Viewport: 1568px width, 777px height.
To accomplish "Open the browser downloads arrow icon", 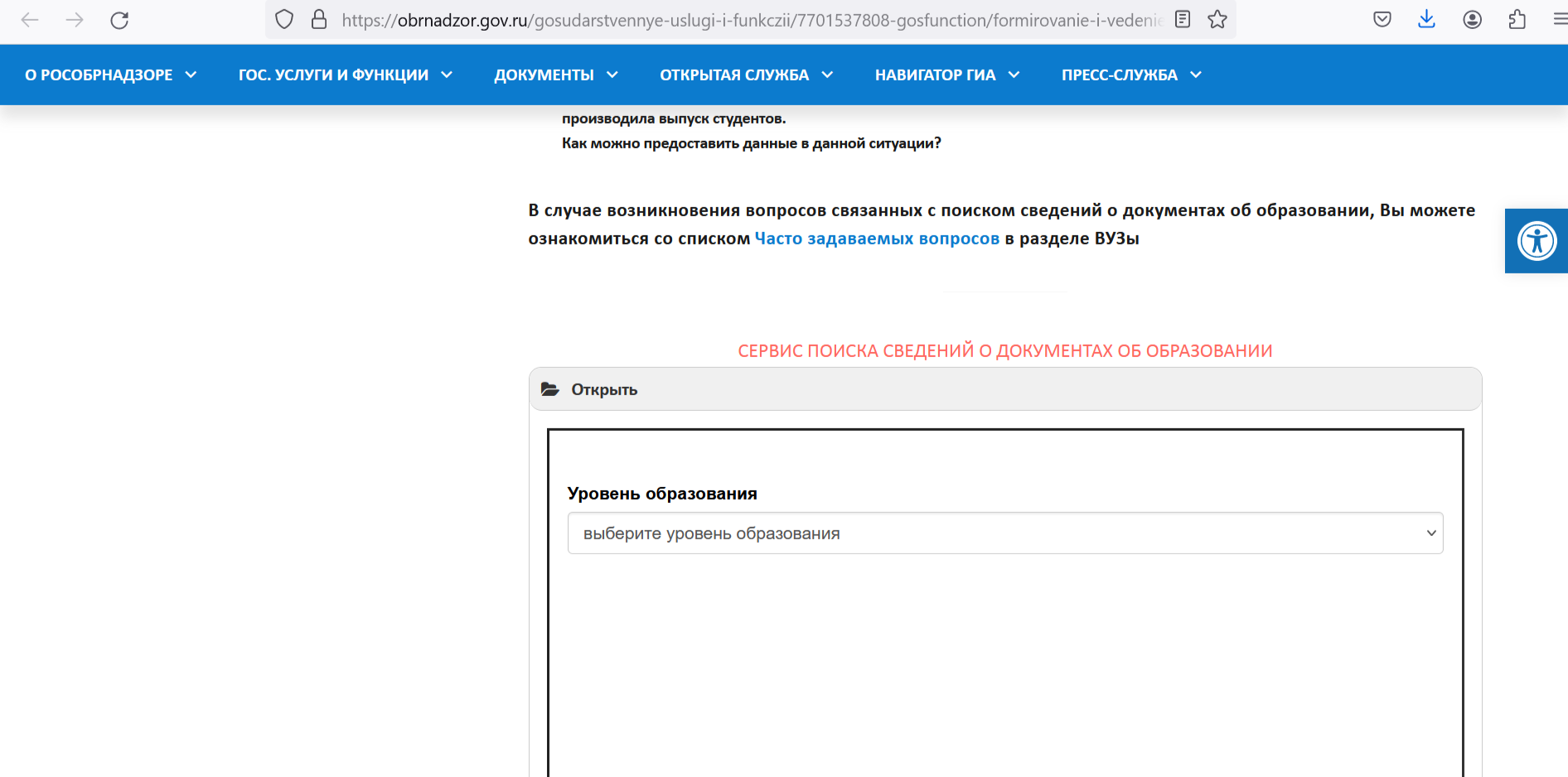I will coord(1426,20).
